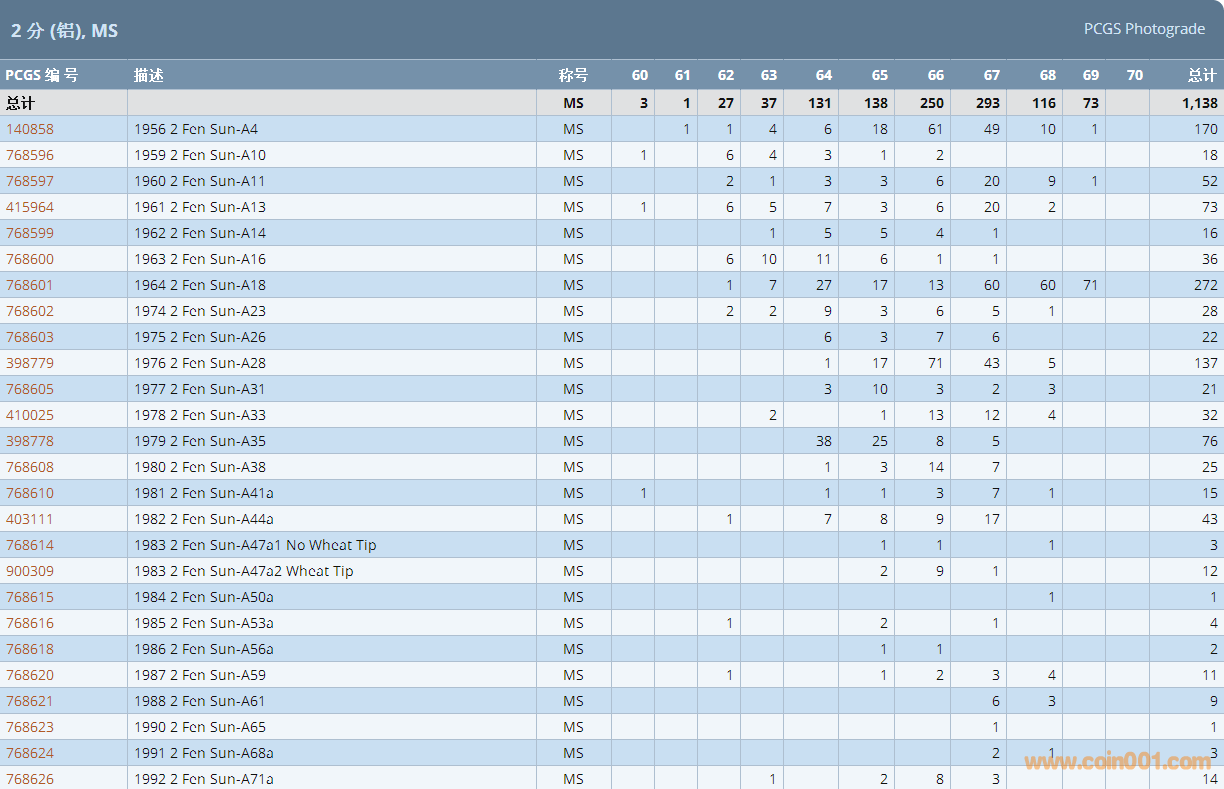
Task: Open PCGS number 900309 Wheat Tip entry
Action: [x=30, y=571]
